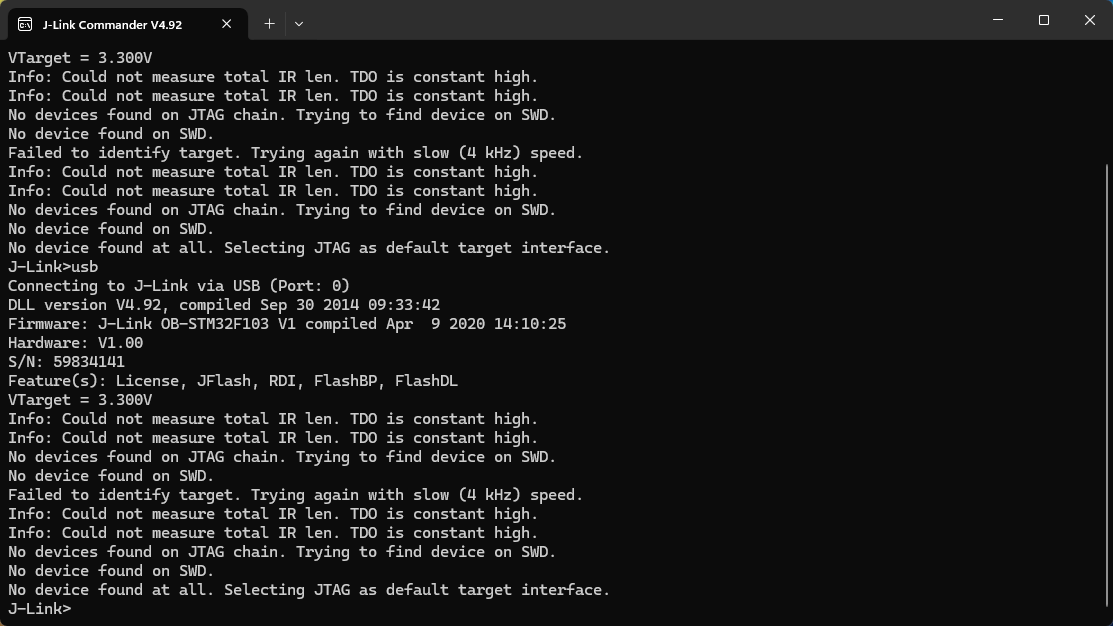The height and width of the screenshot is (626, 1113).
Task: Click the Feature(s): License, JFlash line
Action: (233, 381)
